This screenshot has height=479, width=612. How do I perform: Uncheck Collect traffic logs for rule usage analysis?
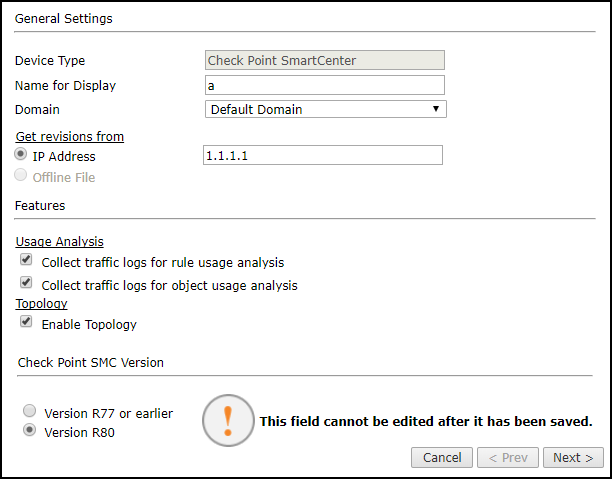26,259
